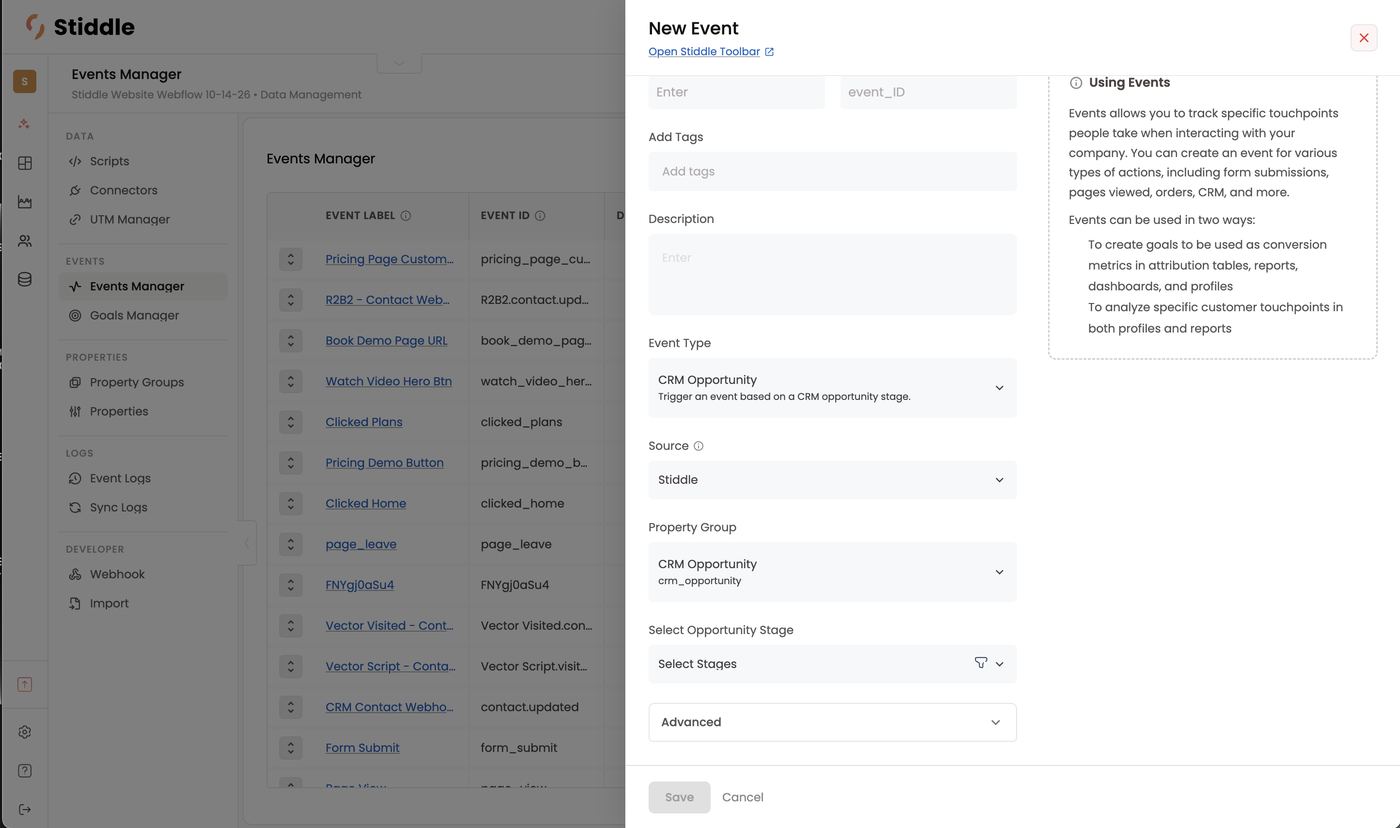The width and height of the screenshot is (1400, 828).
Task: Click the event_ID input field
Action: [x=928, y=92]
